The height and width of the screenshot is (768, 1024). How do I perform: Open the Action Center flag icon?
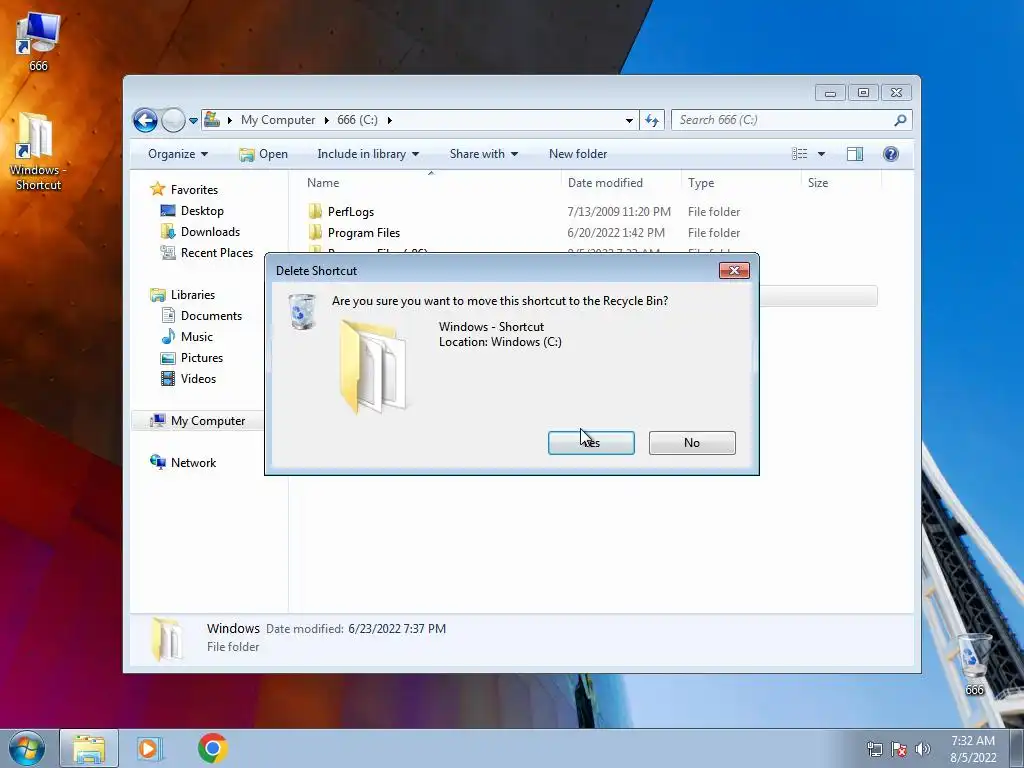(x=899, y=749)
